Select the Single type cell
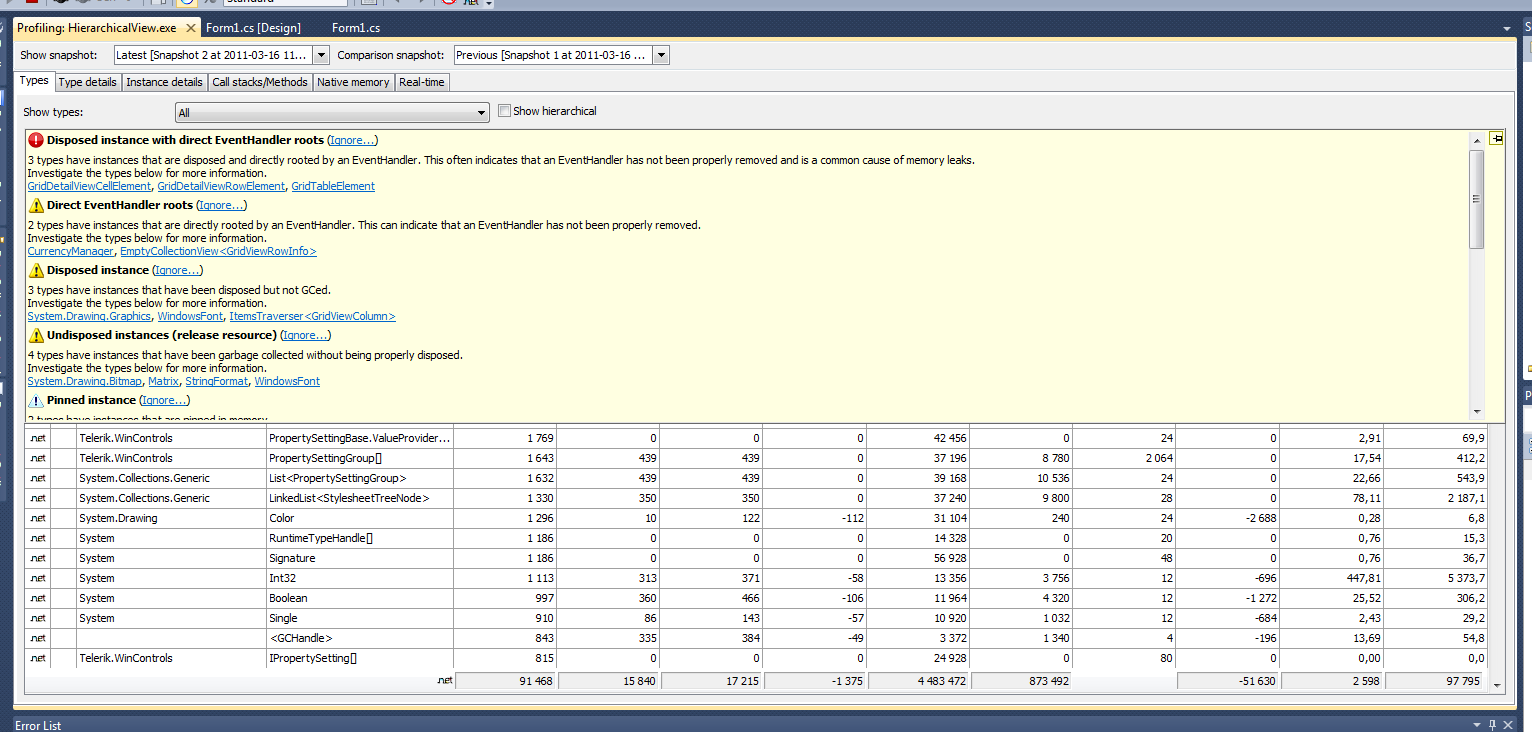The image size is (1532, 732). 360,618
